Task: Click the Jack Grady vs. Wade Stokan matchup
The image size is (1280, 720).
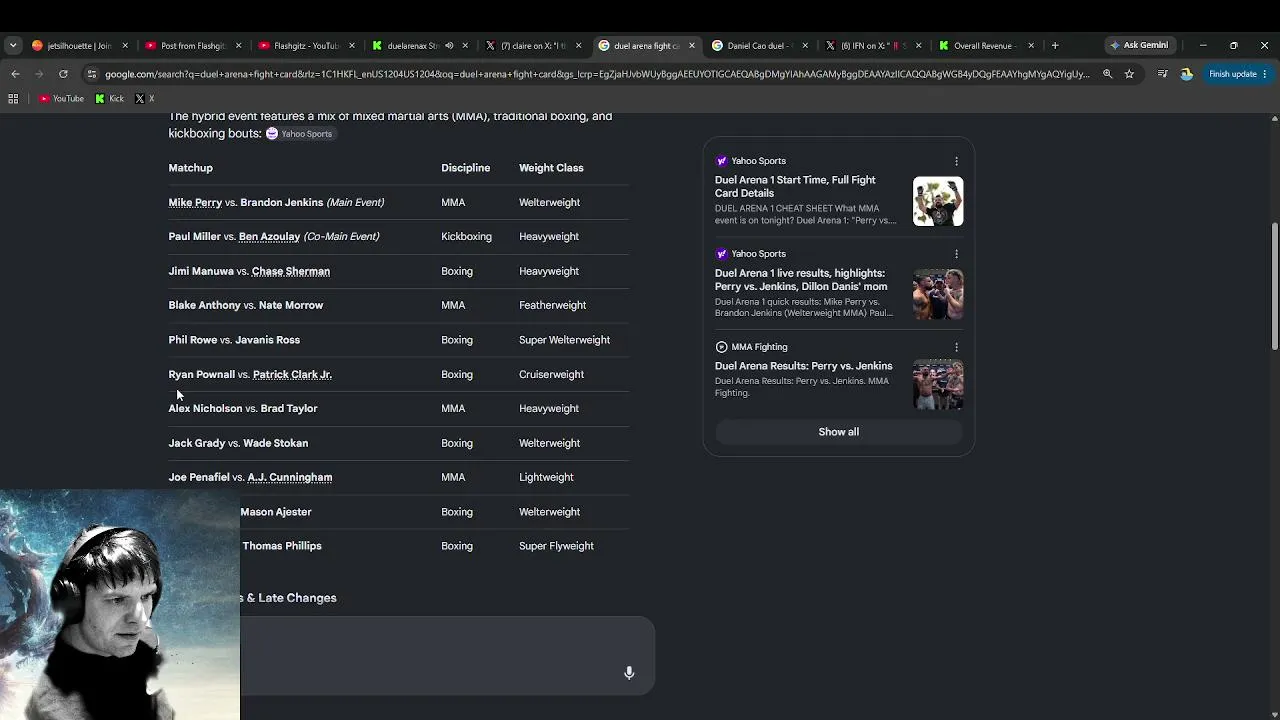Action: (x=238, y=443)
